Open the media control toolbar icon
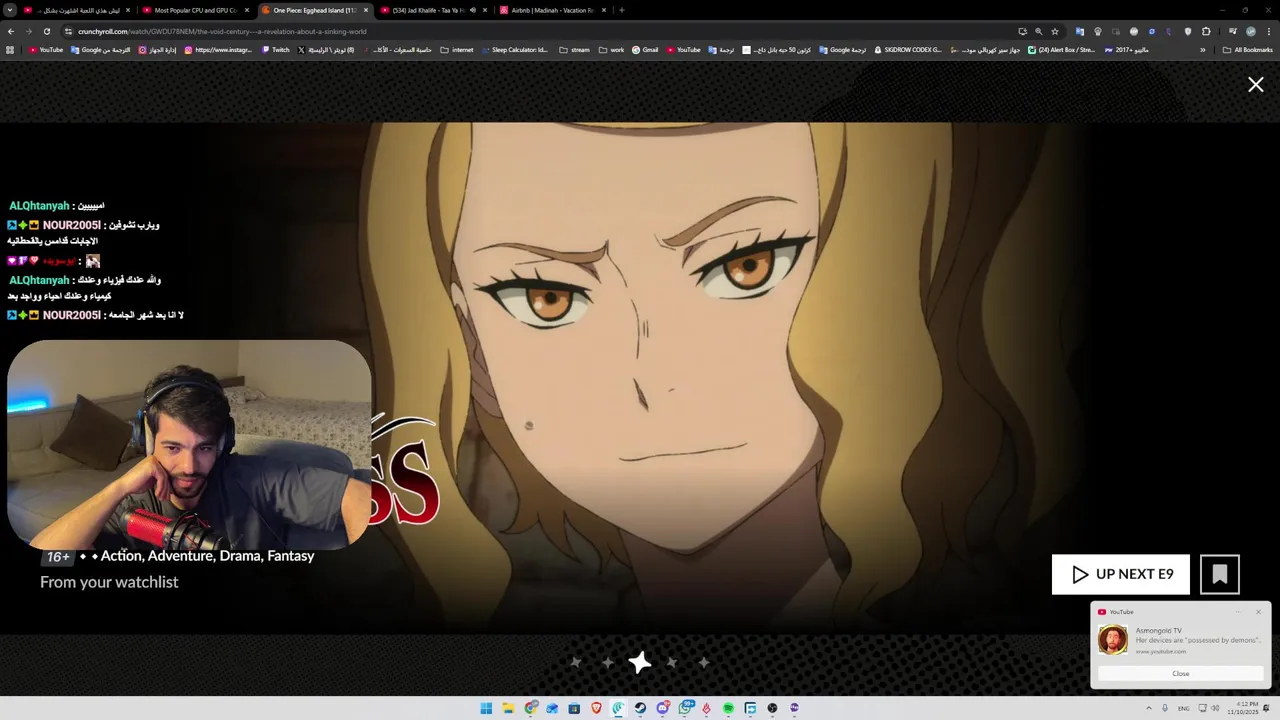Image resolution: width=1280 pixels, height=720 pixels. pyautogui.click(x=1232, y=31)
